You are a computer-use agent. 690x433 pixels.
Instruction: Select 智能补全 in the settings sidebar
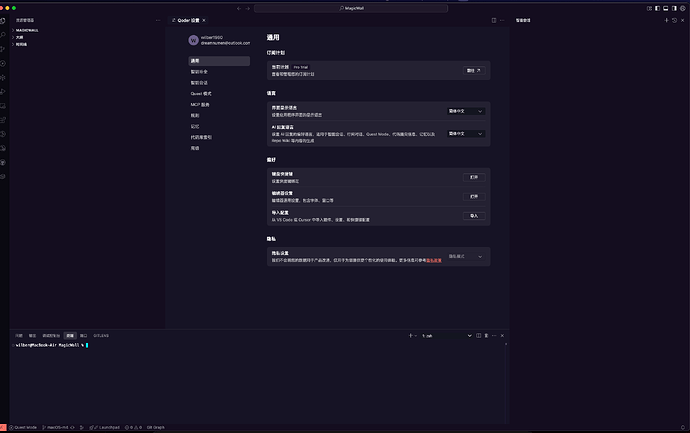coord(219,72)
